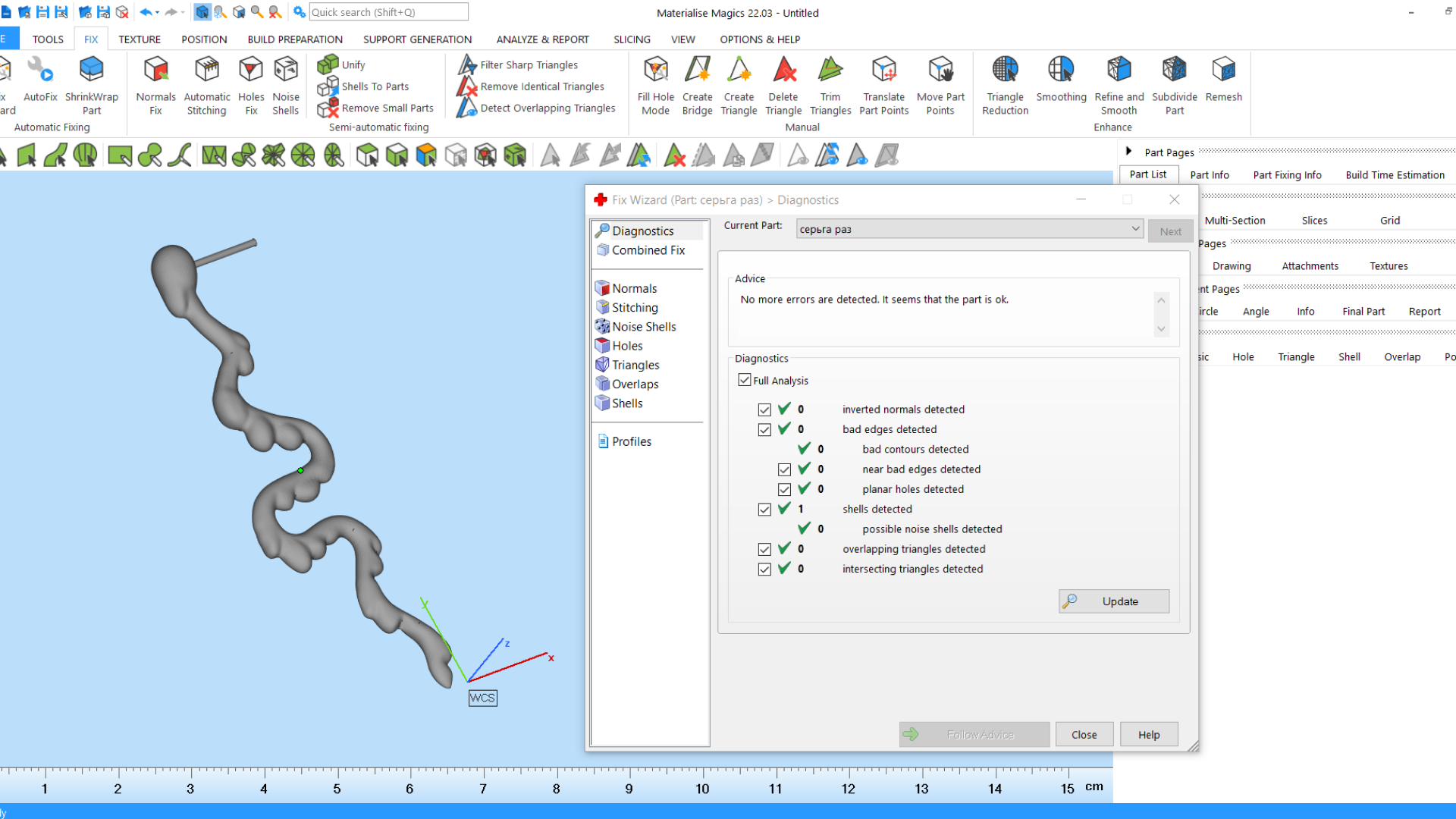Screen dimensions: 1456x819
Task: Select Overlaps in wizard sidebar
Action: click(627, 384)
